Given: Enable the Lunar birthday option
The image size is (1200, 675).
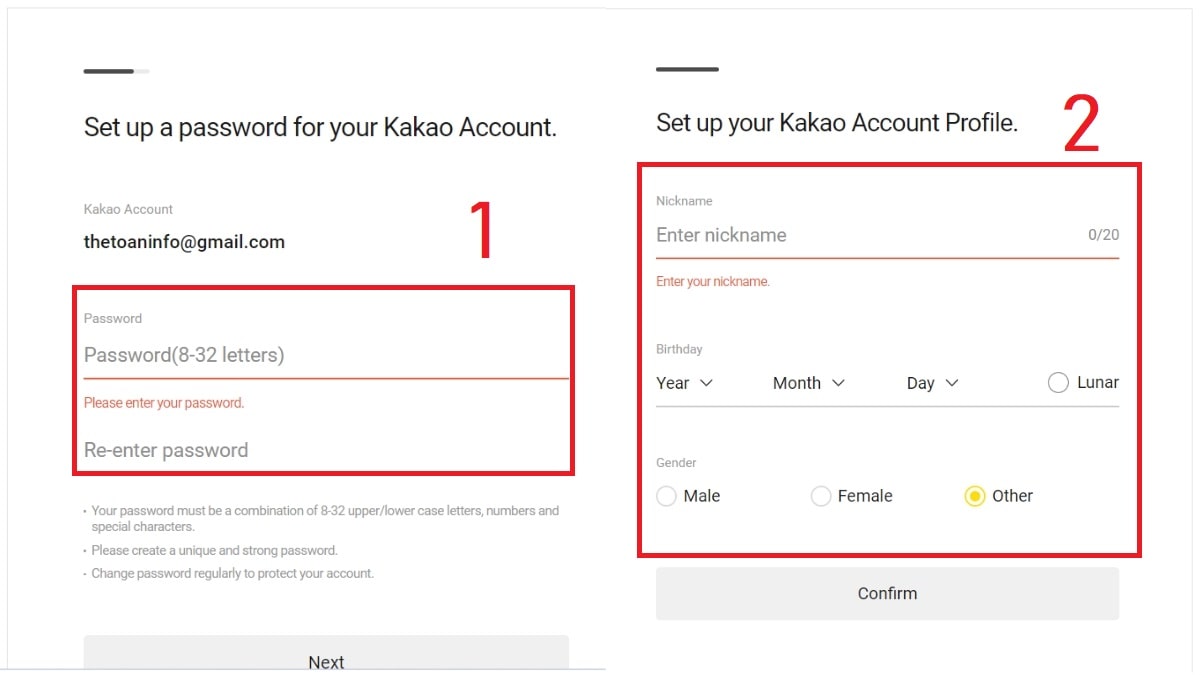Looking at the screenshot, I should coord(1058,383).
